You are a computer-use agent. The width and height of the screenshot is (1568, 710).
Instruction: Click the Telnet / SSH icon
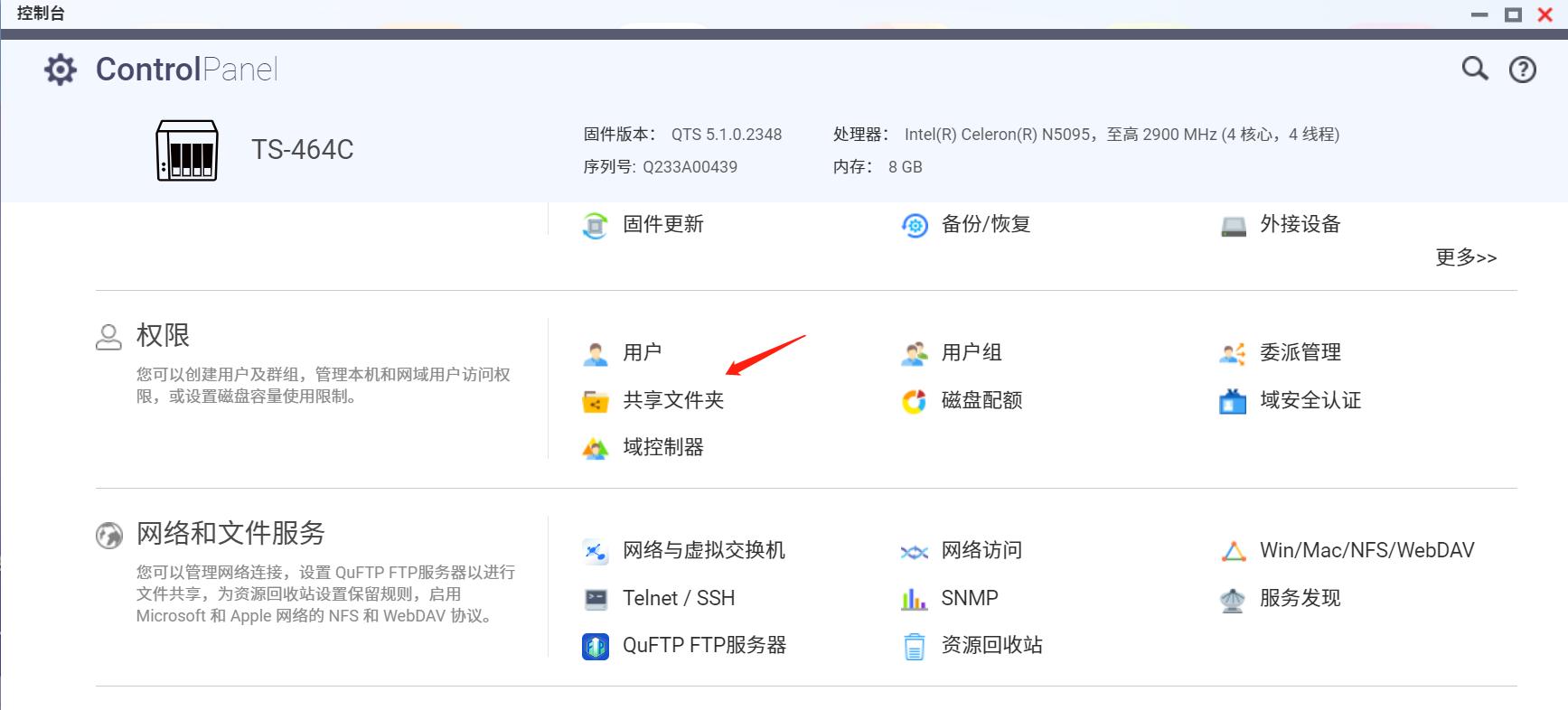tap(595, 599)
